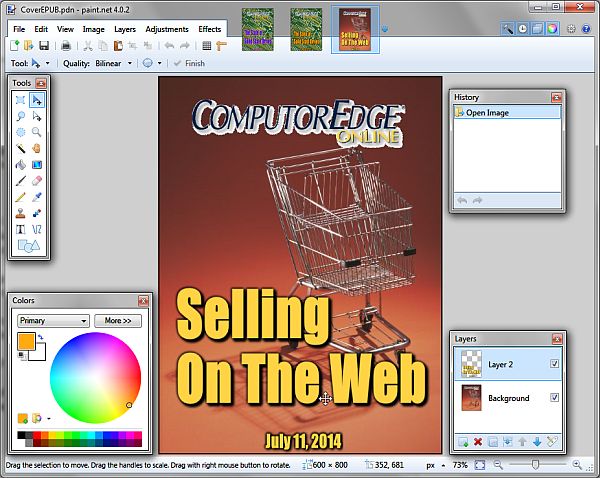Viewport: 600px width, 478px height.
Task: Click the primary orange color swatch
Action: click(26, 341)
